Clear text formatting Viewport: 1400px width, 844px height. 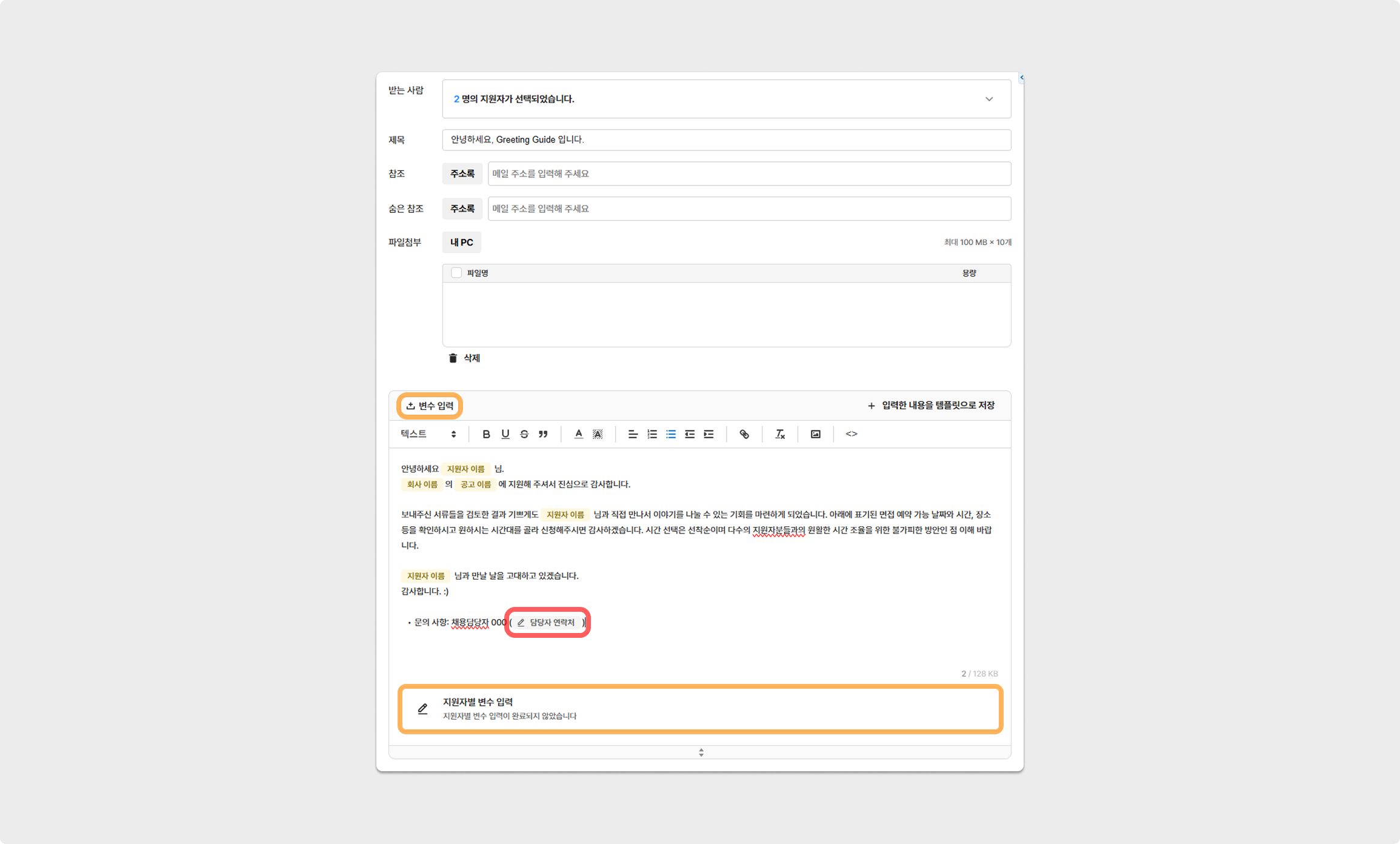coord(780,434)
